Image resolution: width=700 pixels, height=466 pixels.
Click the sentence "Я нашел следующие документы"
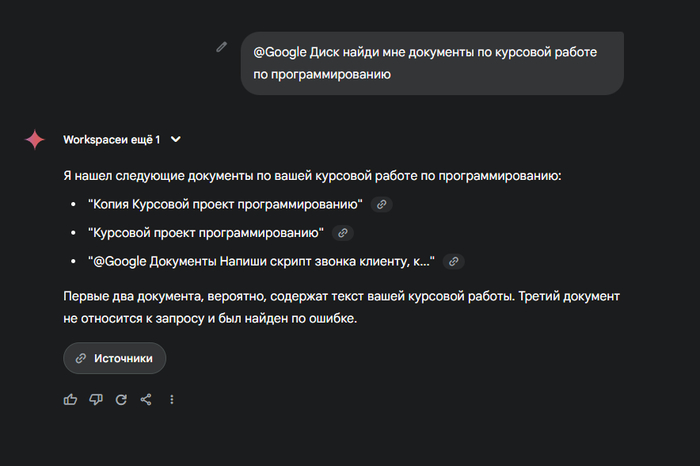[312, 176]
